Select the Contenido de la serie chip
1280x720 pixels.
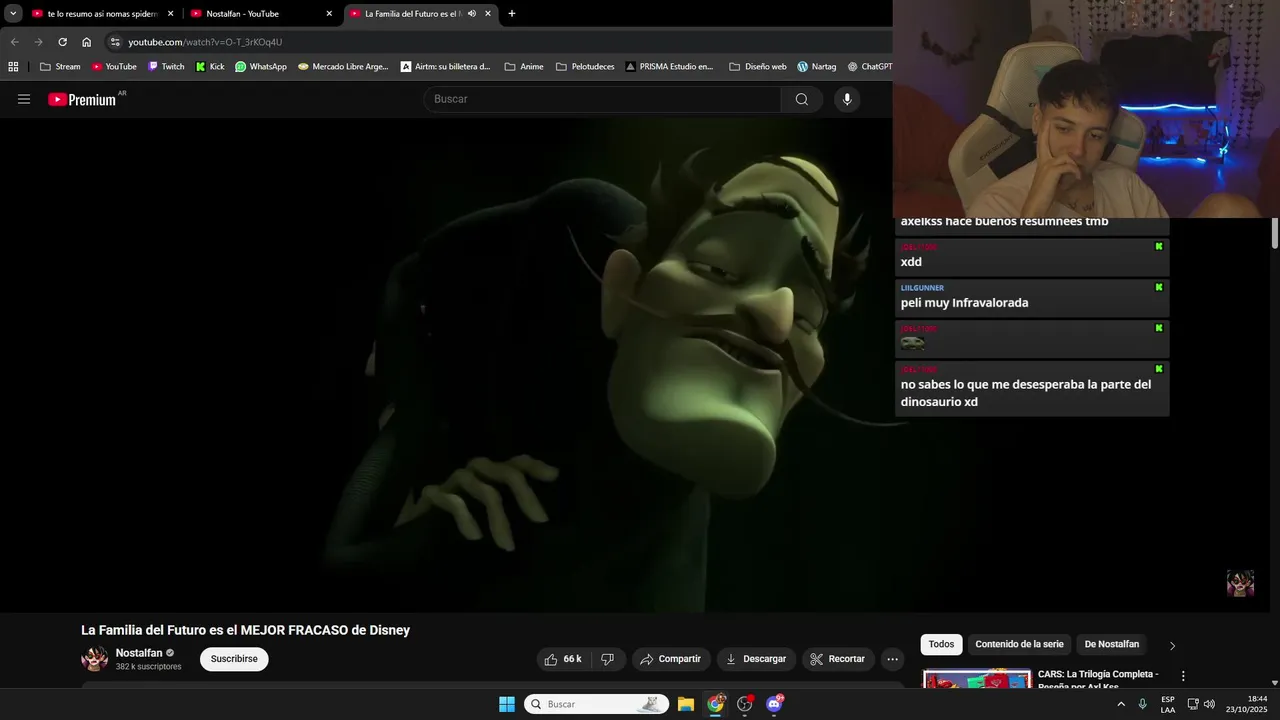[x=1019, y=645]
